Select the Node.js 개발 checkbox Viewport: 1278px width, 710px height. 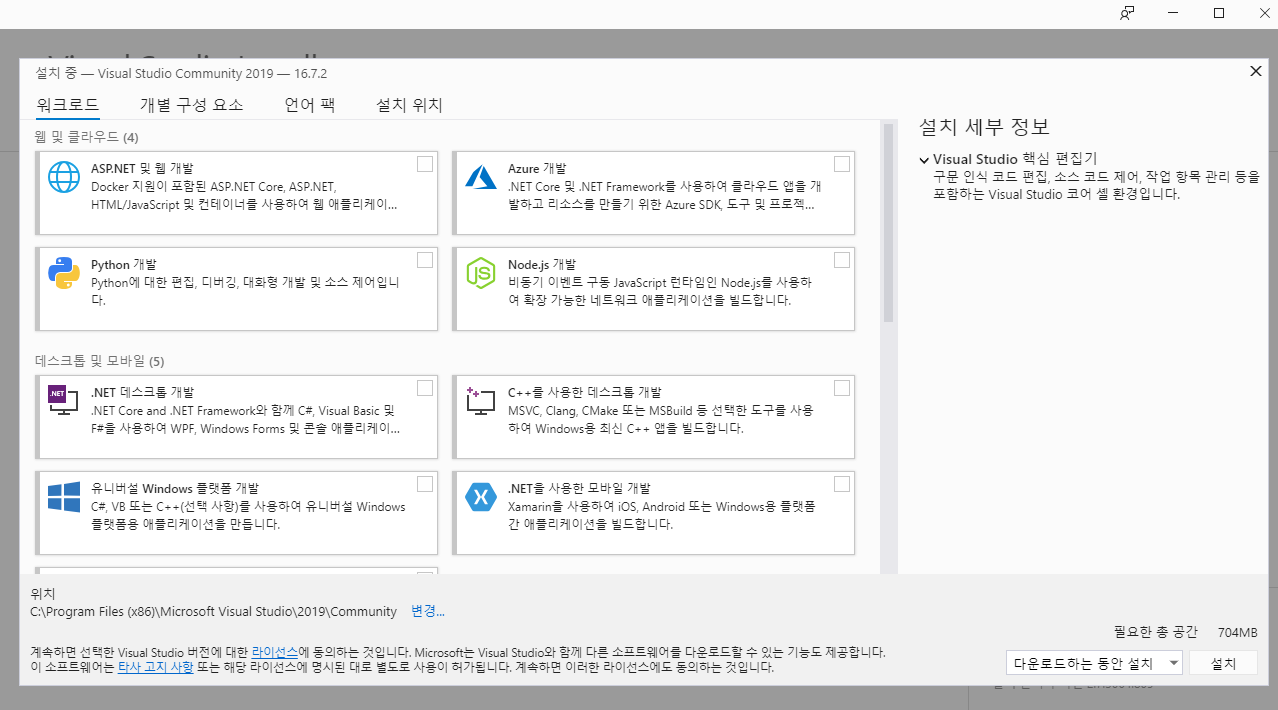point(842,260)
